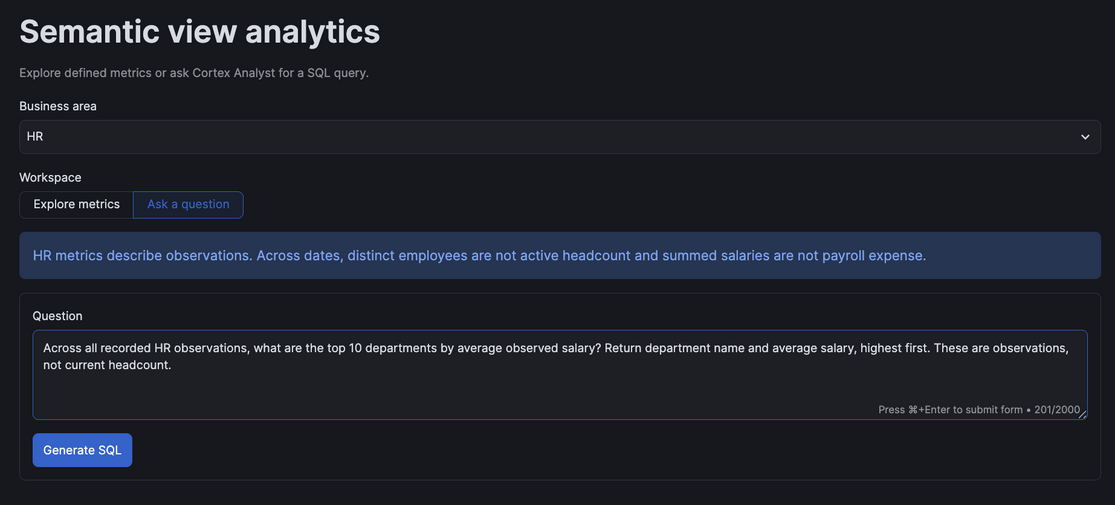Click the 'Press ⌘+Enter to submit form' hint
Viewport: 1115px width, 505px height.
[x=950, y=410]
